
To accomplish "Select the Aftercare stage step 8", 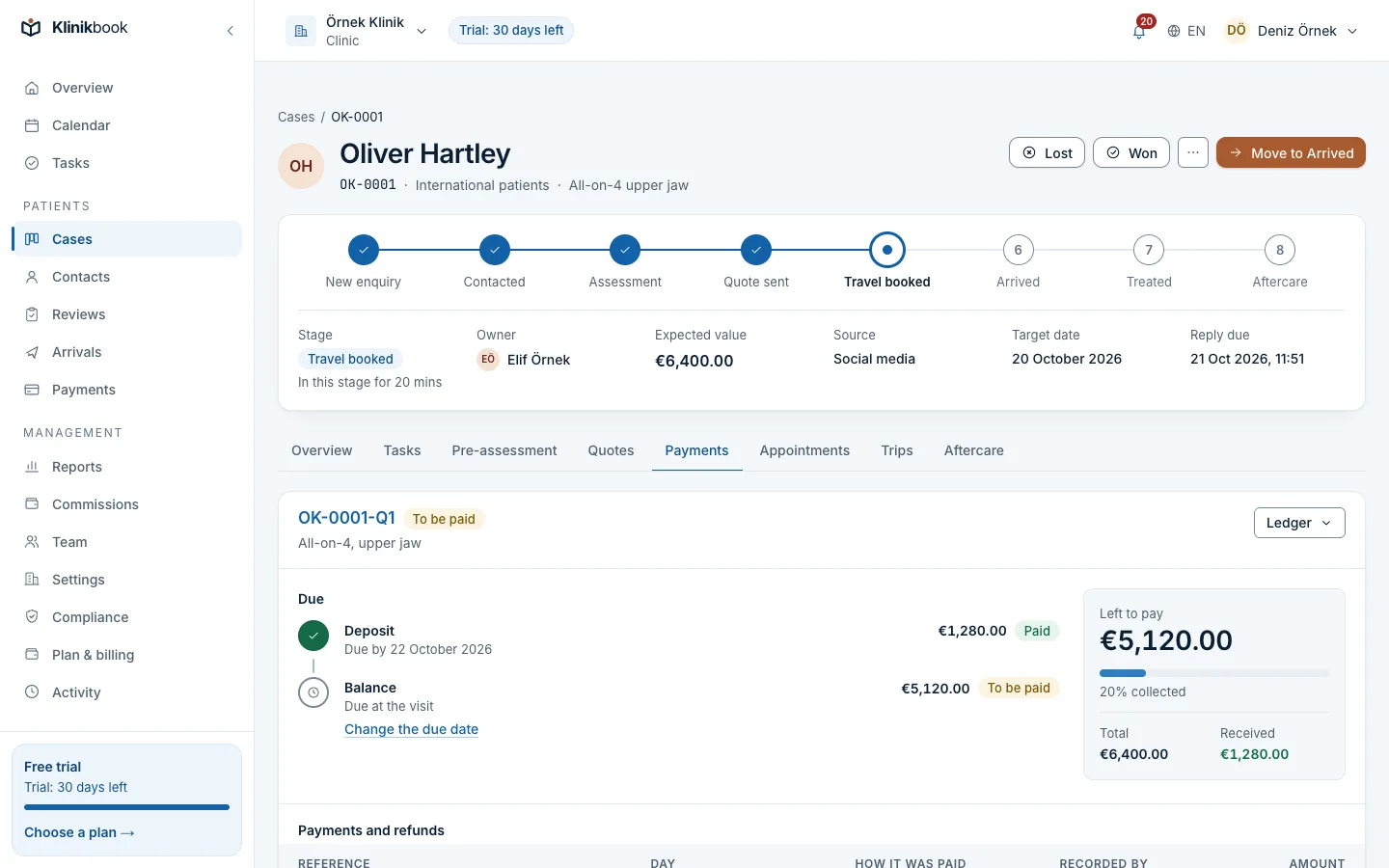I will coord(1280,250).
